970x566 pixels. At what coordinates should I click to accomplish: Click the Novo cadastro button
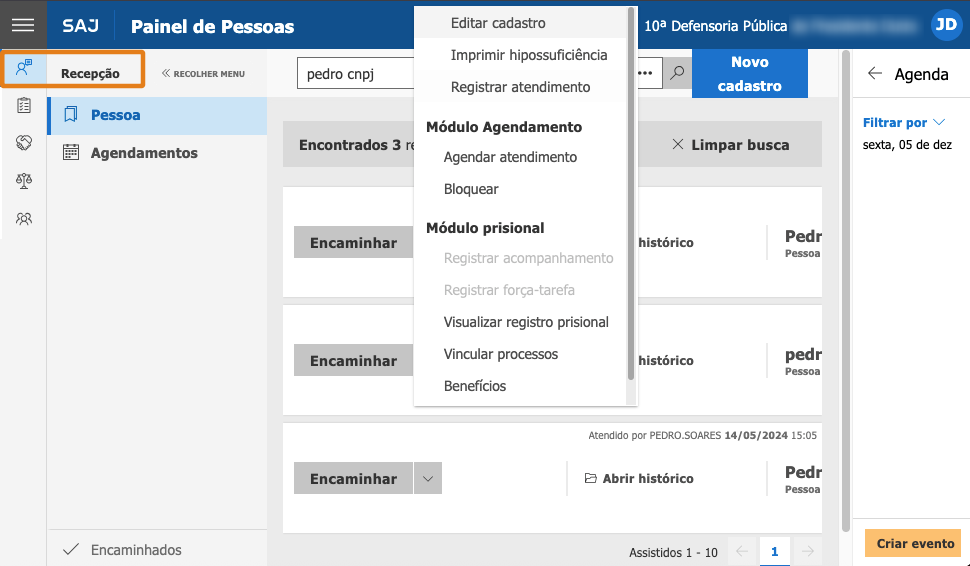(x=749, y=74)
